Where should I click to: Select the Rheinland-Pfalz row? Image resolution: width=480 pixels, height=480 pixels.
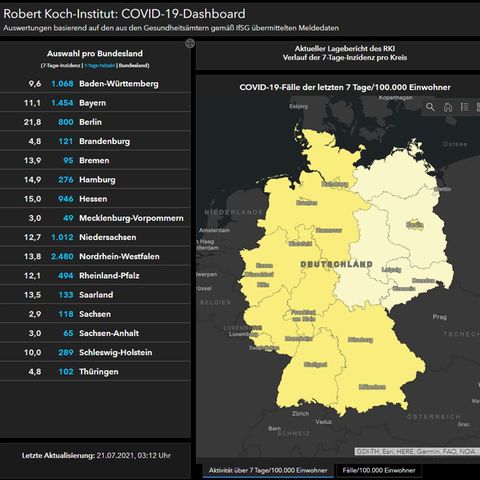pyautogui.click(x=95, y=276)
